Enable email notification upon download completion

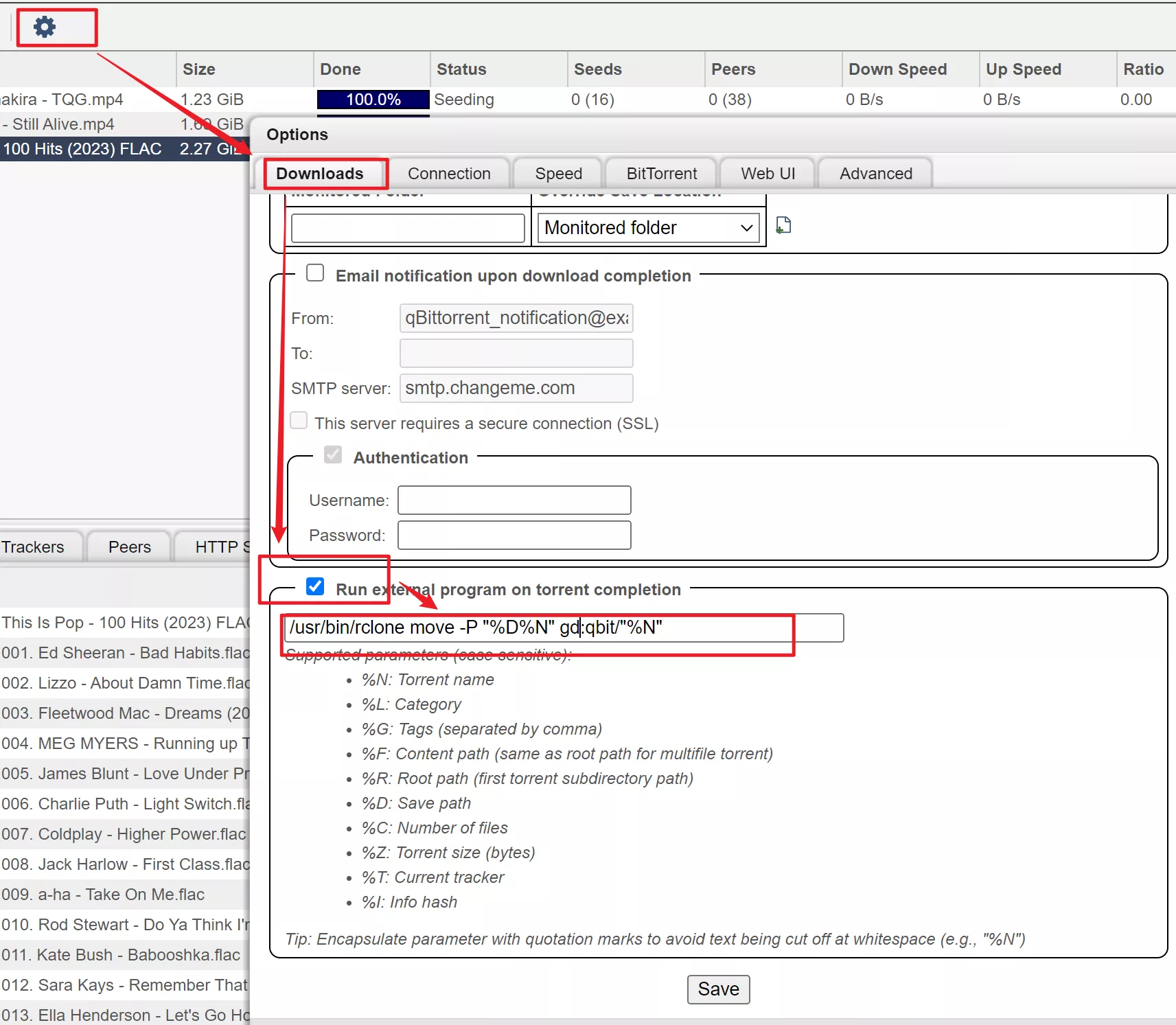[x=315, y=273]
